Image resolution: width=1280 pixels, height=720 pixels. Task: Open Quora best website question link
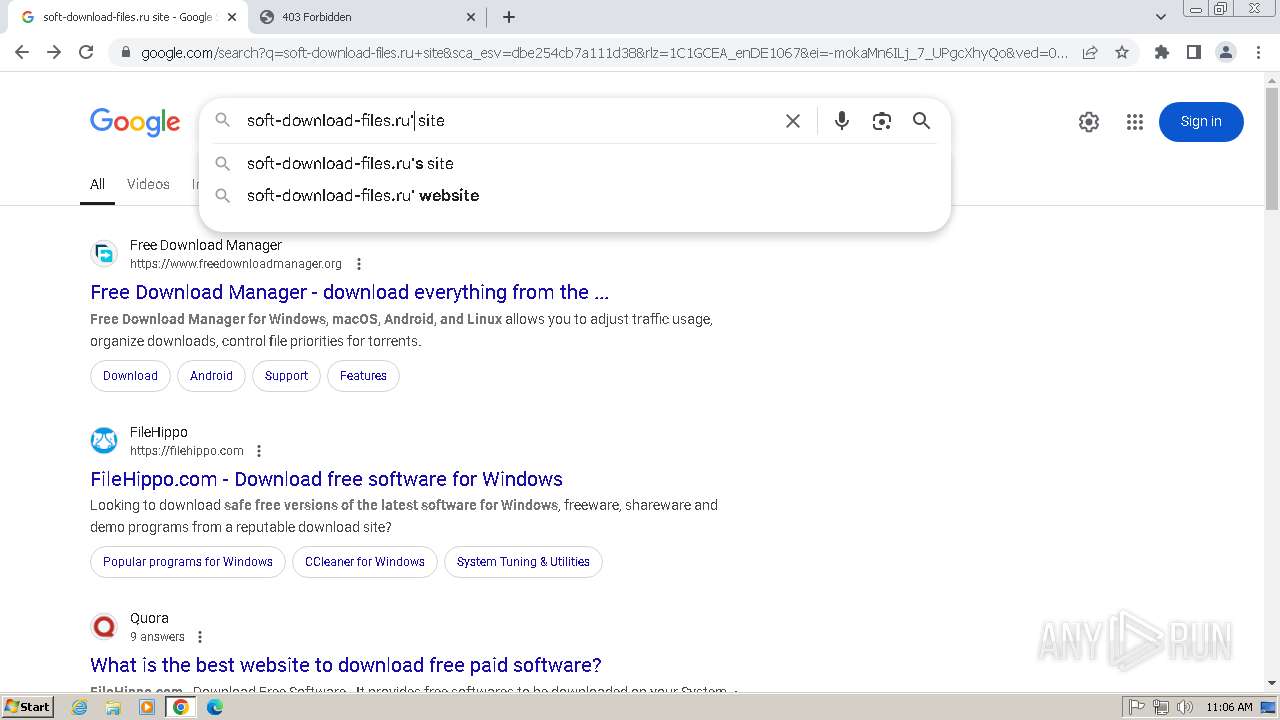click(346, 665)
